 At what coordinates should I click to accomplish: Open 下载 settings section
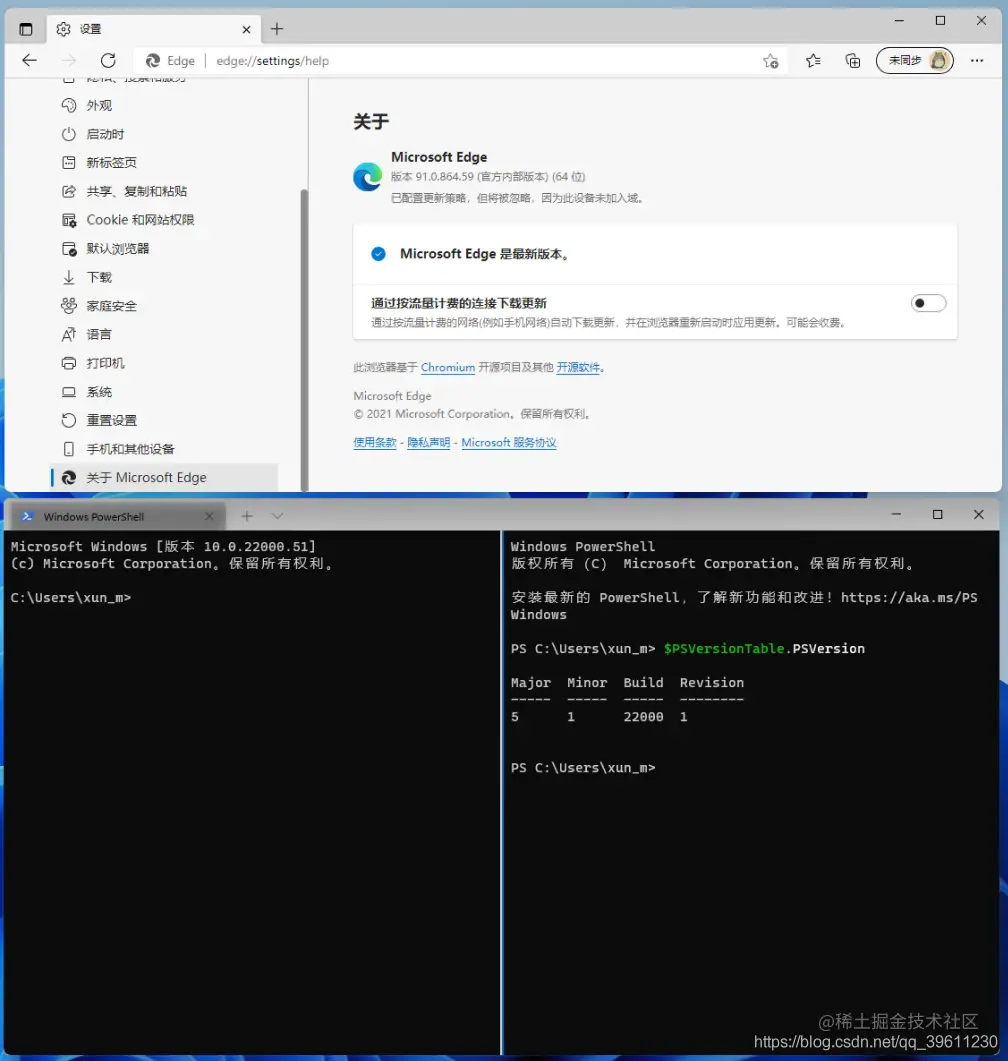point(164,277)
